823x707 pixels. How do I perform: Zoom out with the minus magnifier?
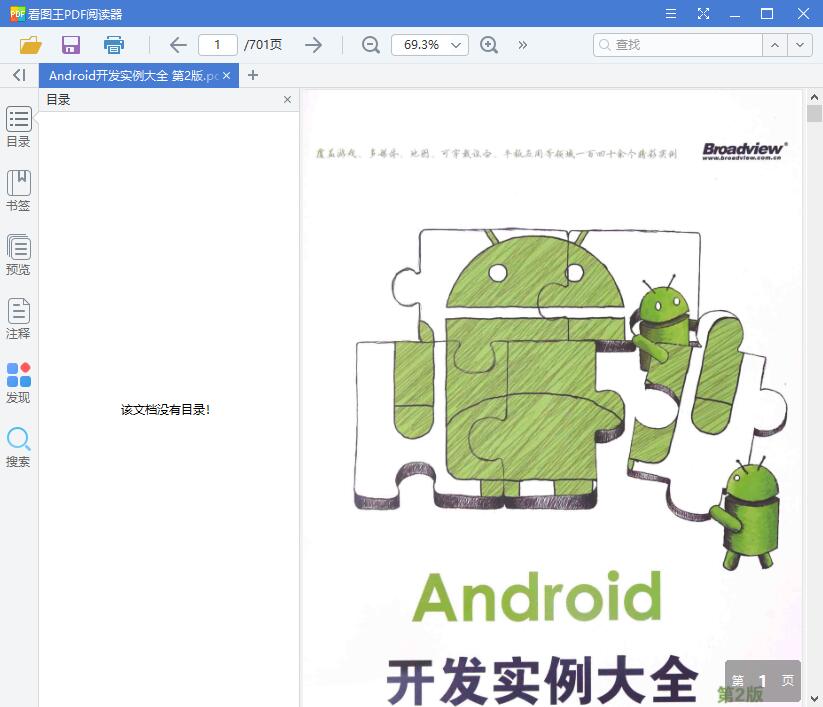tap(371, 45)
